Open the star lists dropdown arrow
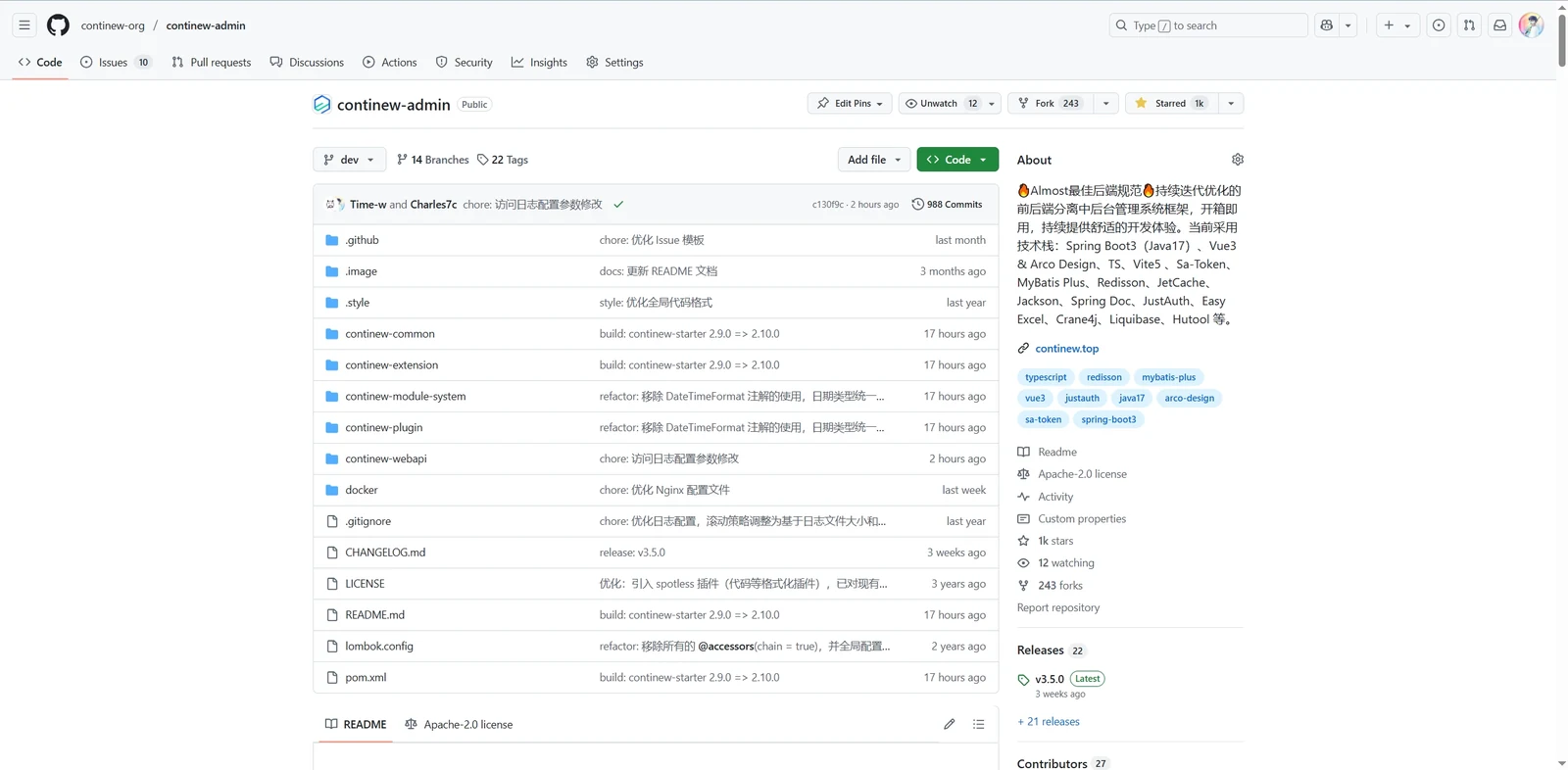Image resolution: width=1568 pixels, height=770 pixels. tap(1231, 104)
